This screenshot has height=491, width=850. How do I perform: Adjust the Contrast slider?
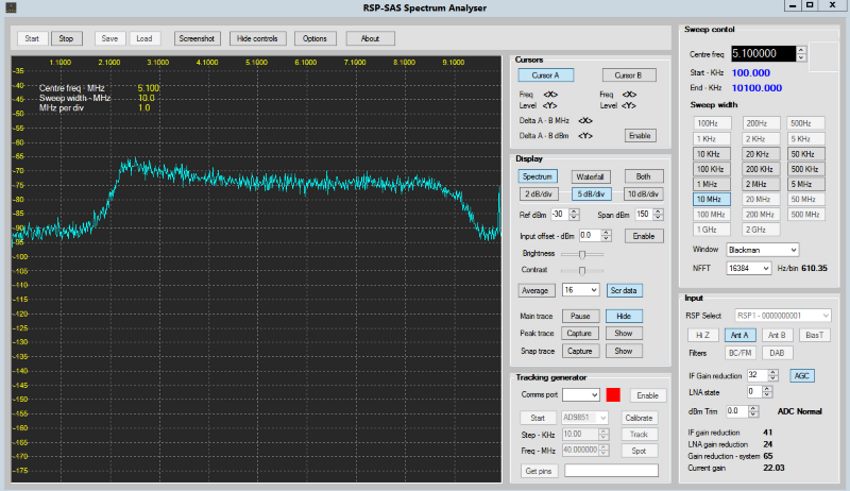(x=582, y=270)
